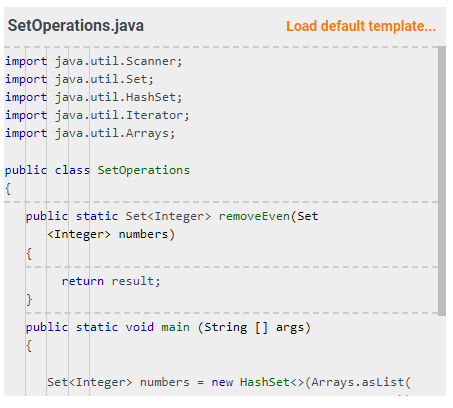Click on import java.util.HashSet line
This screenshot has width=453, height=408.
[94, 97]
